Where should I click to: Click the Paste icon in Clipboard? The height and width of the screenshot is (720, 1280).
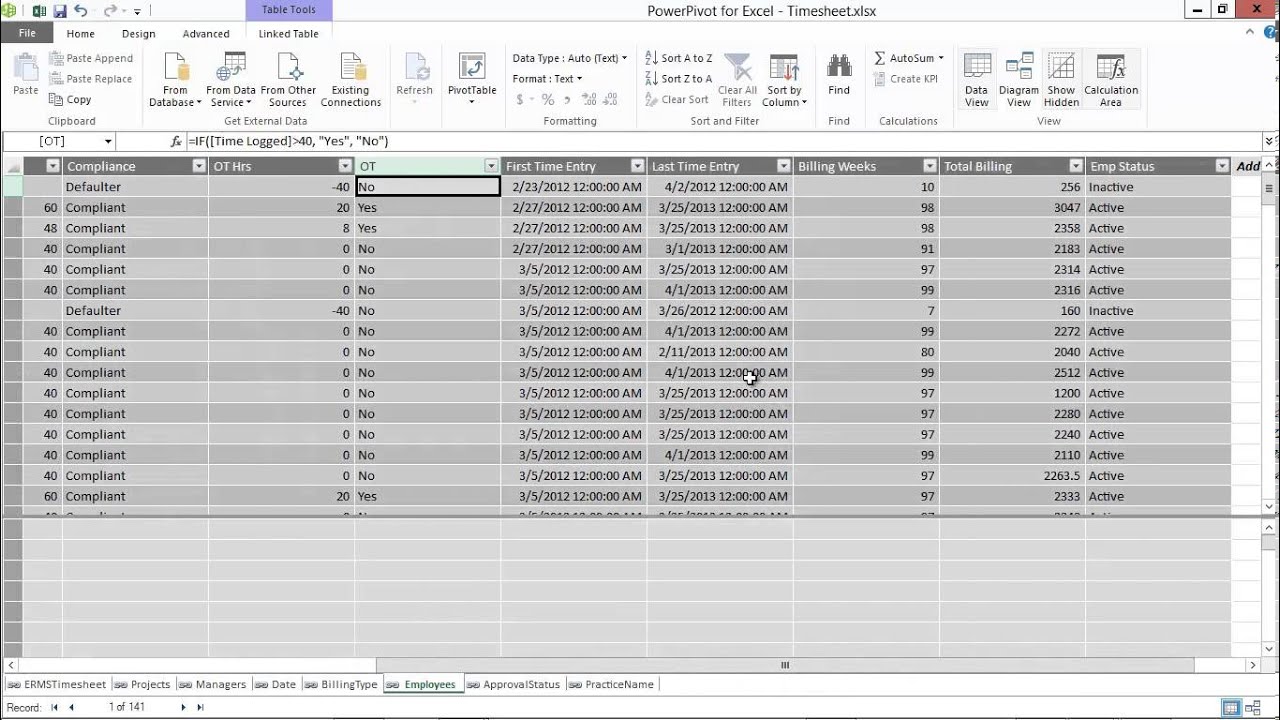(26, 74)
